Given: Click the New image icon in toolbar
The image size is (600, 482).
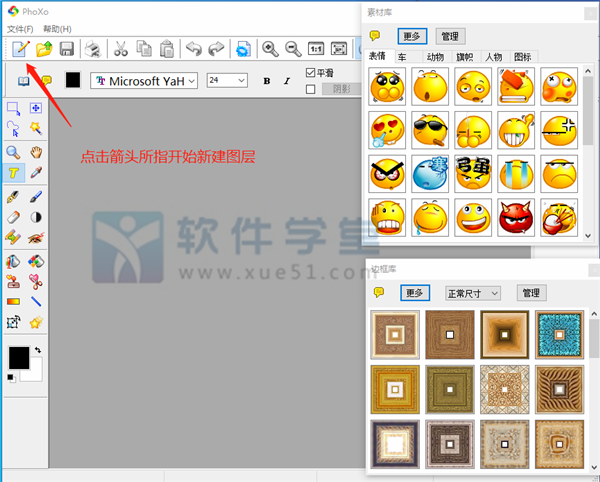Looking at the screenshot, I should [x=19, y=48].
